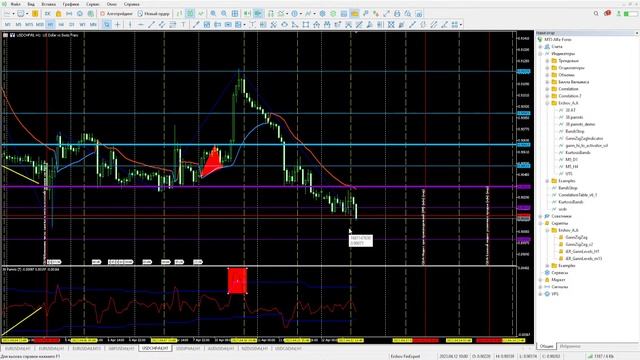This screenshot has height=360, width=640.
Task: Collapse the Скрипты node
Action: coord(541,223)
